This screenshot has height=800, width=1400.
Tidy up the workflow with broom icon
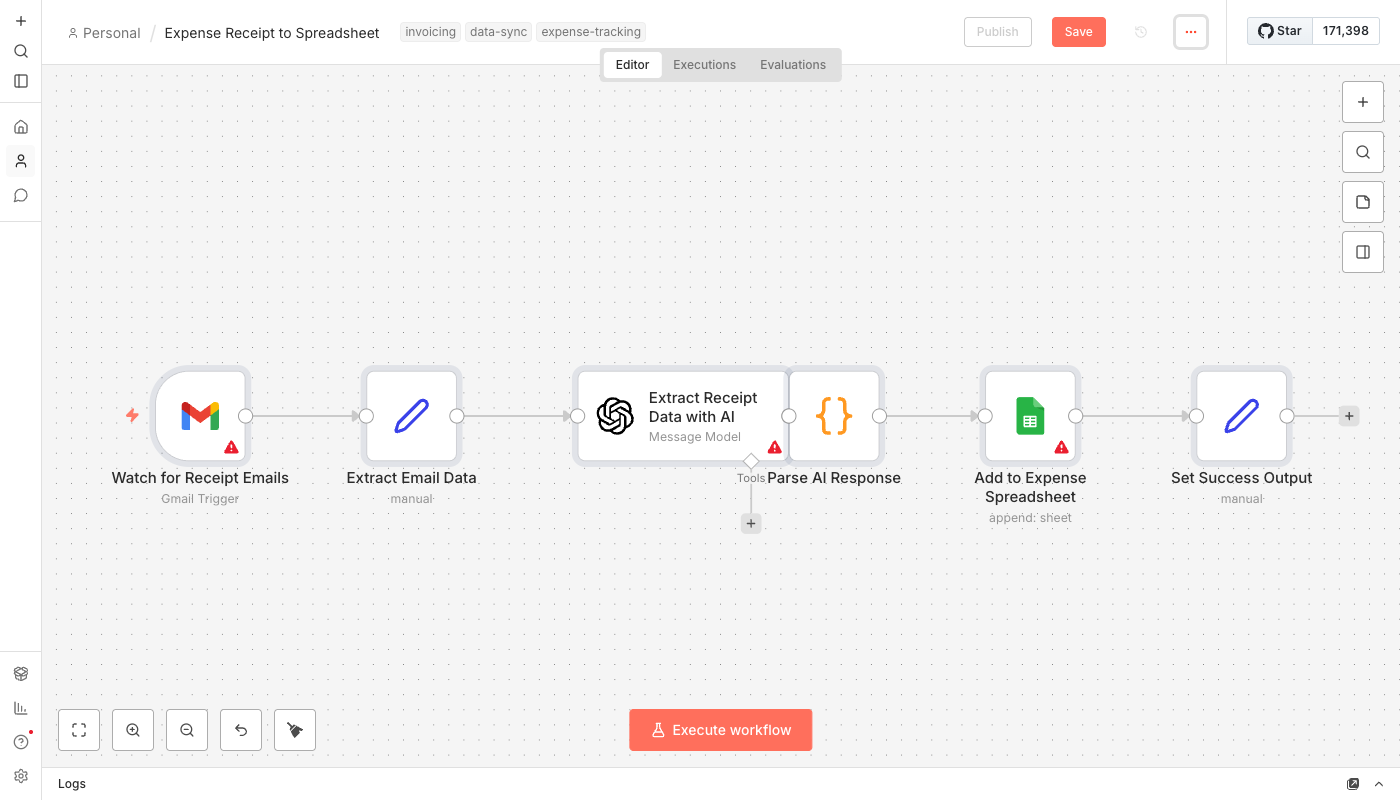[x=295, y=730]
